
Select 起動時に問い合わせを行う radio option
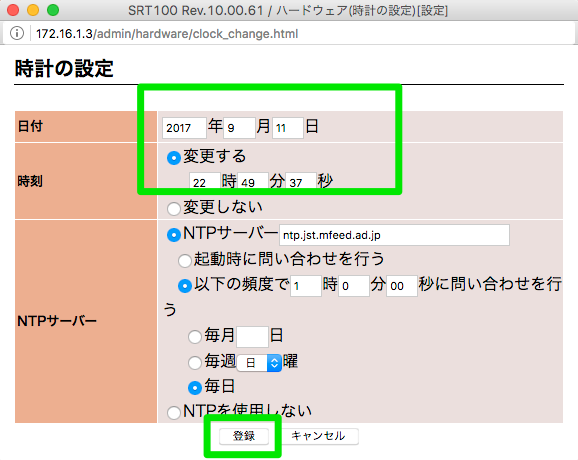pyautogui.click(x=185, y=260)
